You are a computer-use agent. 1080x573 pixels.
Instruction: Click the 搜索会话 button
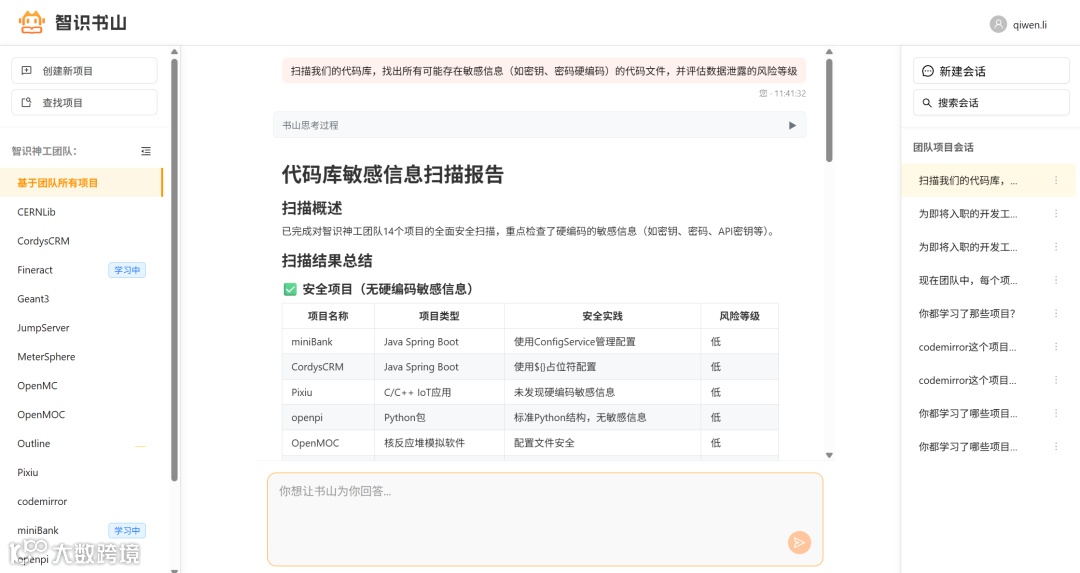(x=991, y=103)
